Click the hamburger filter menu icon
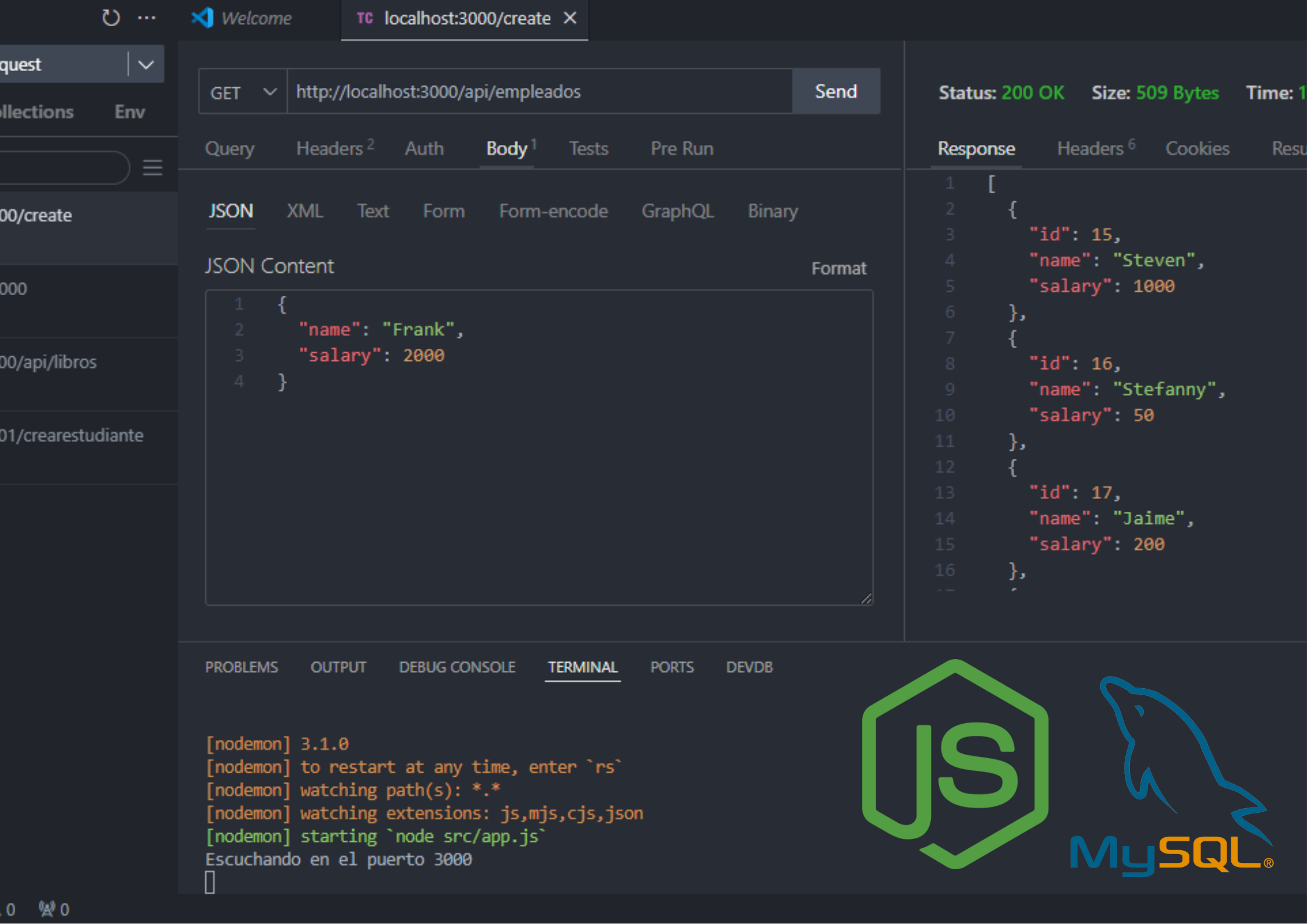The image size is (1307, 924). (153, 168)
